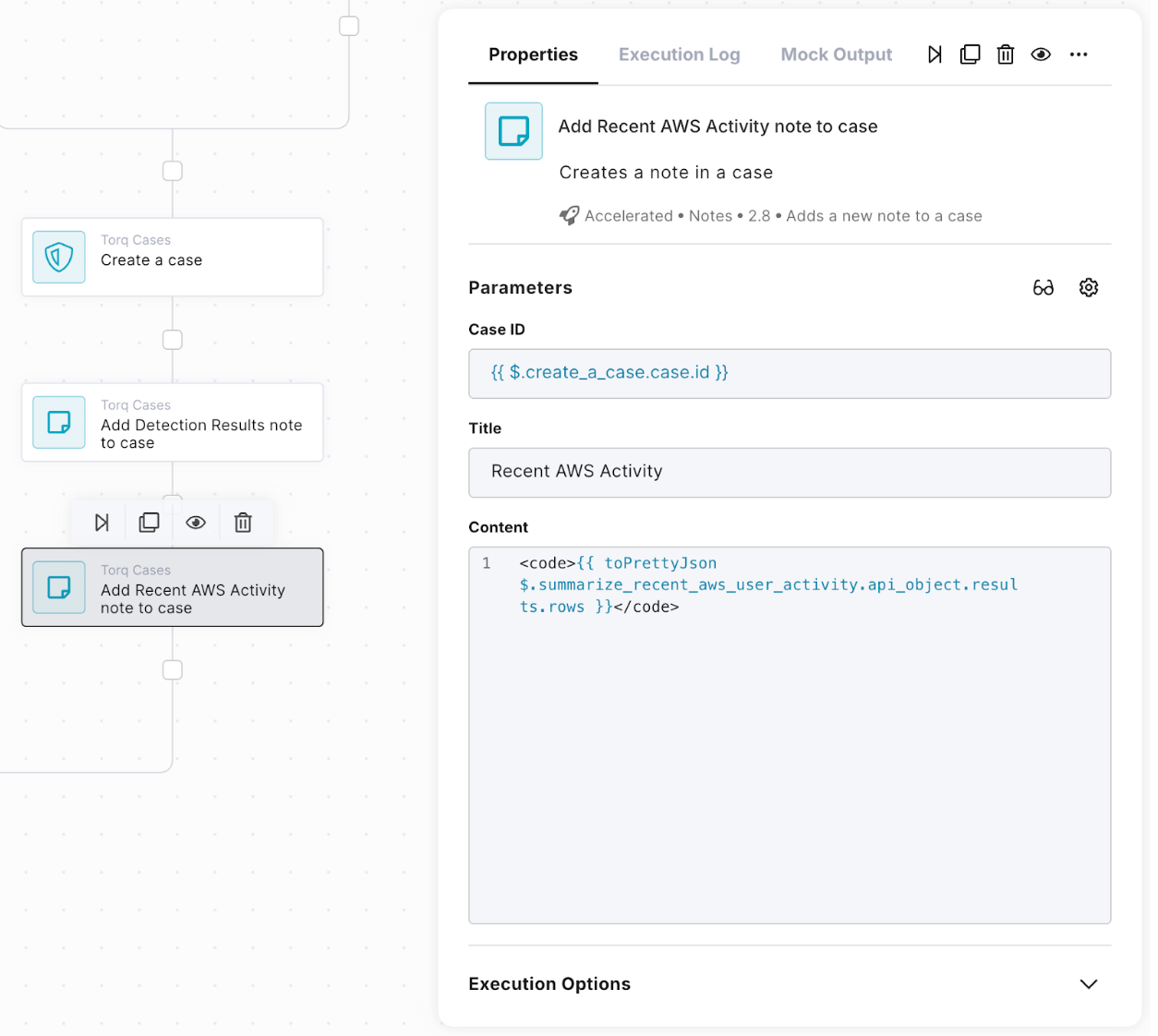This screenshot has height=1036, width=1158.
Task: Open the Parameters settings gear
Action: [1089, 288]
